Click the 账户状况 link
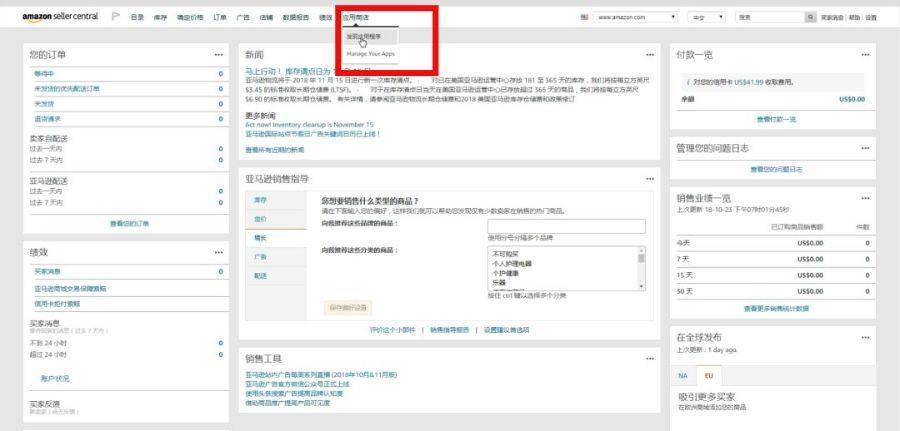900x431 pixels. coord(55,378)
